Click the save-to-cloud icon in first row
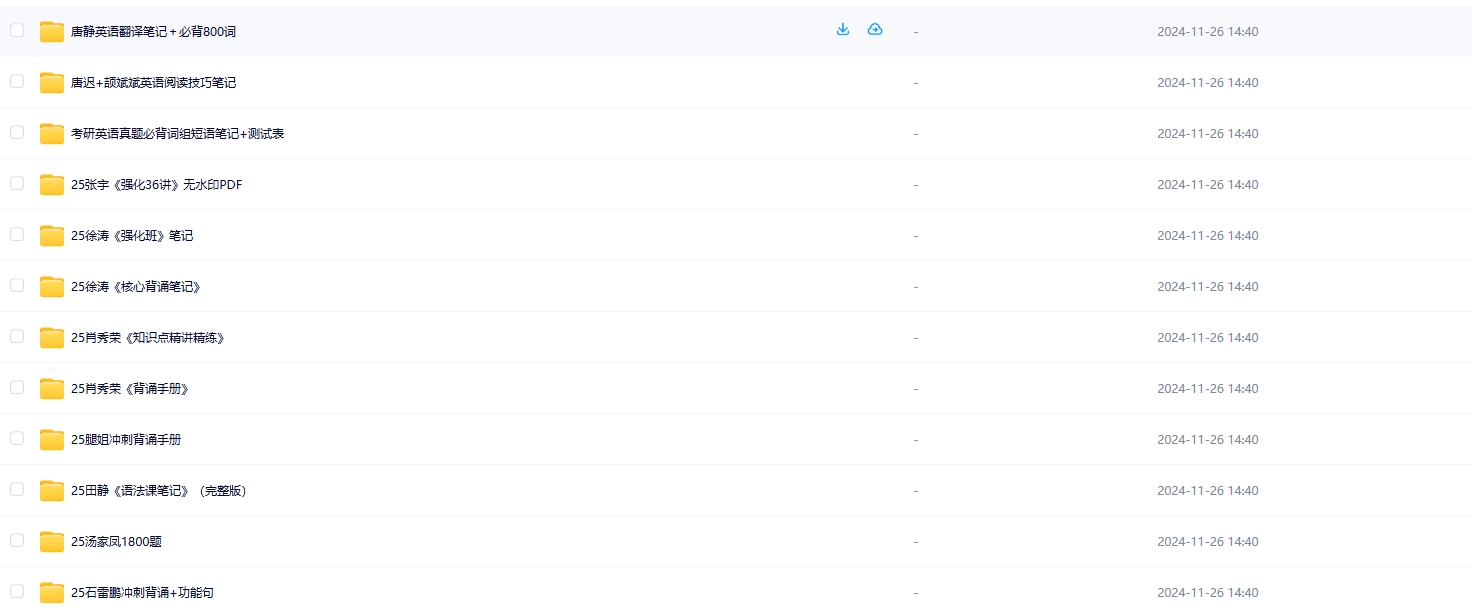The width and height of the screenshot is (1472, 614). point(875,30)
